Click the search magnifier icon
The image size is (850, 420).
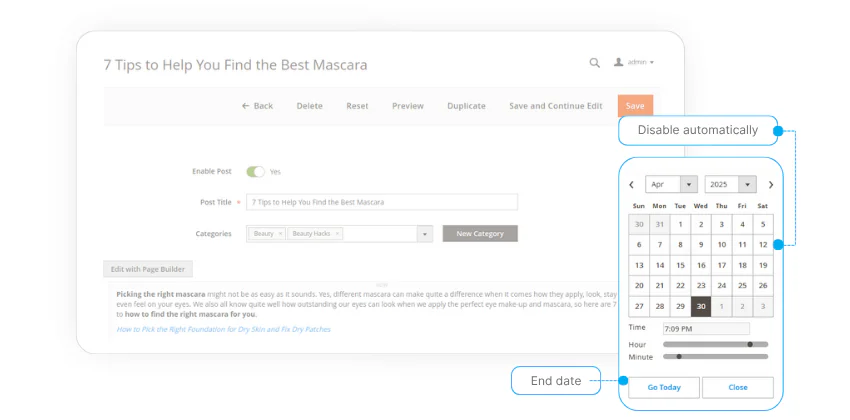pos(595,63)
